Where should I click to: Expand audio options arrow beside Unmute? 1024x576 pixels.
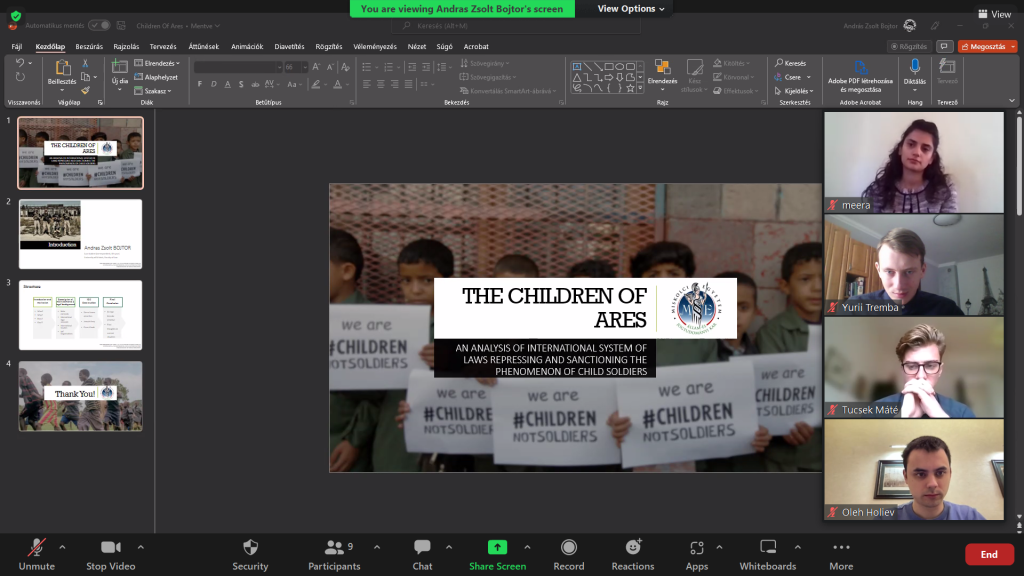[62, 547]
